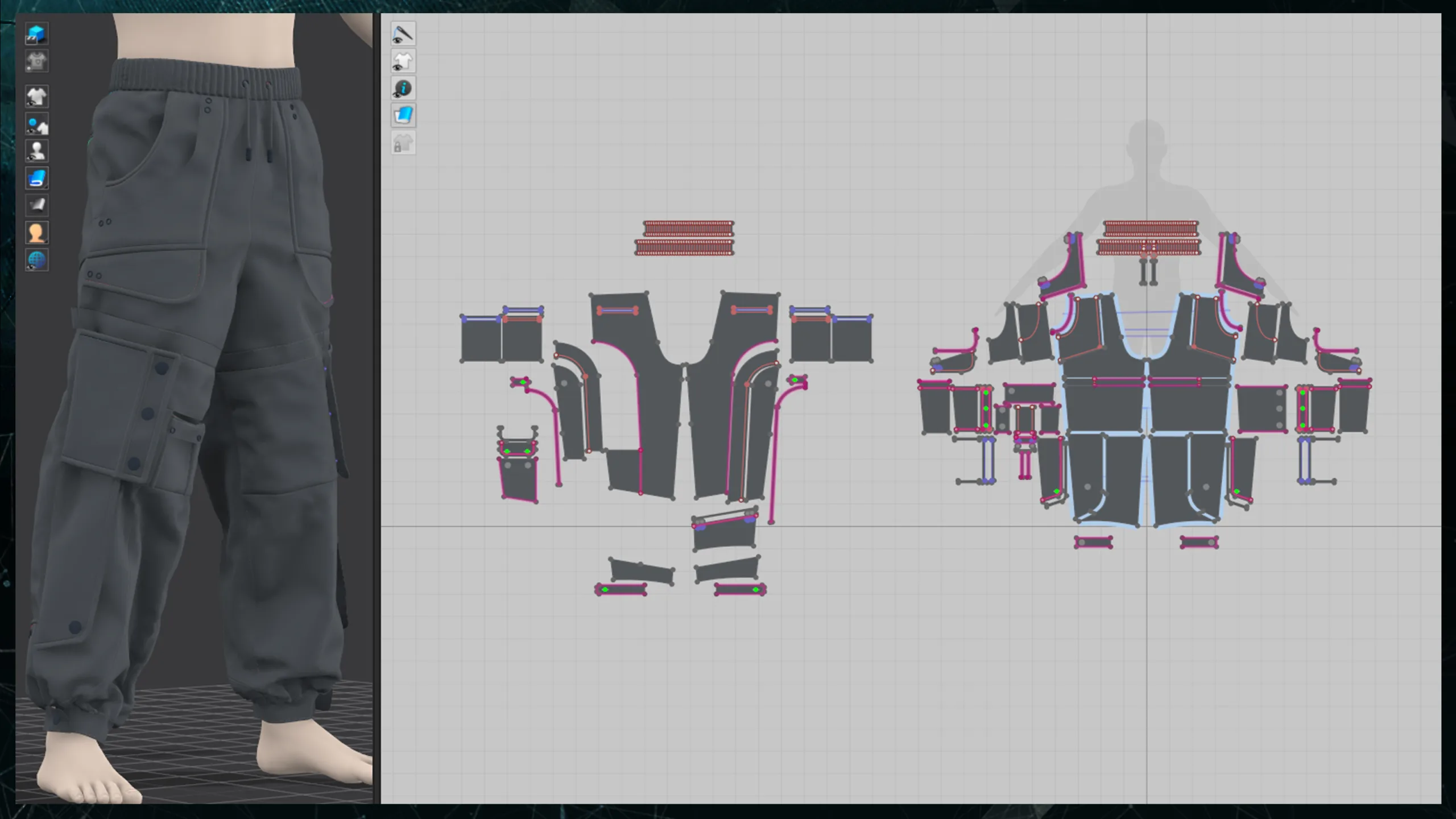The width and height of the screenshot is (1456, 819).
Task: Toggle show seamlines (needle with eye) in 2D toolbar
Action: point(403,34)
